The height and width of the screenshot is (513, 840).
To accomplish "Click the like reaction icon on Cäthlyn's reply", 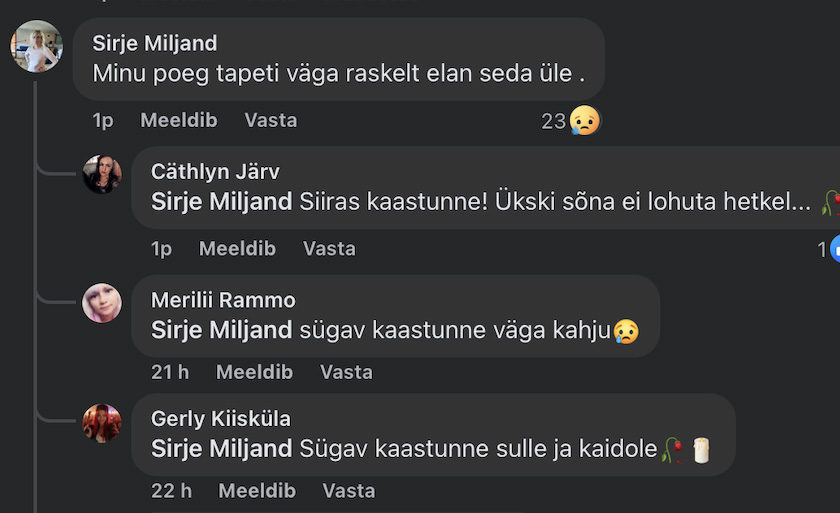I will (835, 249).
